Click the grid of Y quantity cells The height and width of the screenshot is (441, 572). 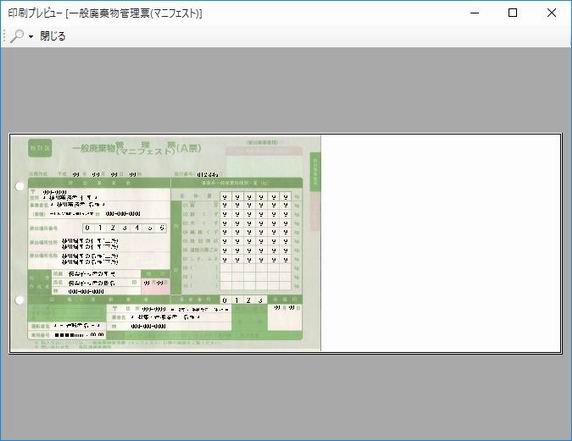click(x=255, y=228)
